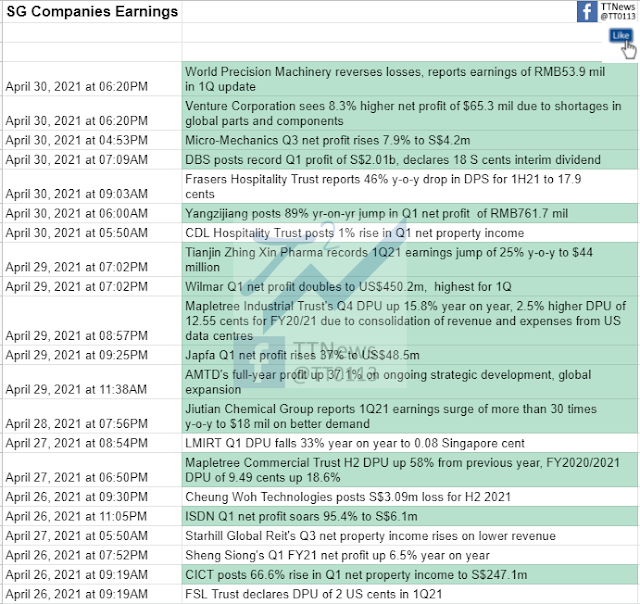Select the Wilmar Q1 net profit headline
The width and height of the screenshot is (640, 604).
pyautogui.click(x=409, y=286)
